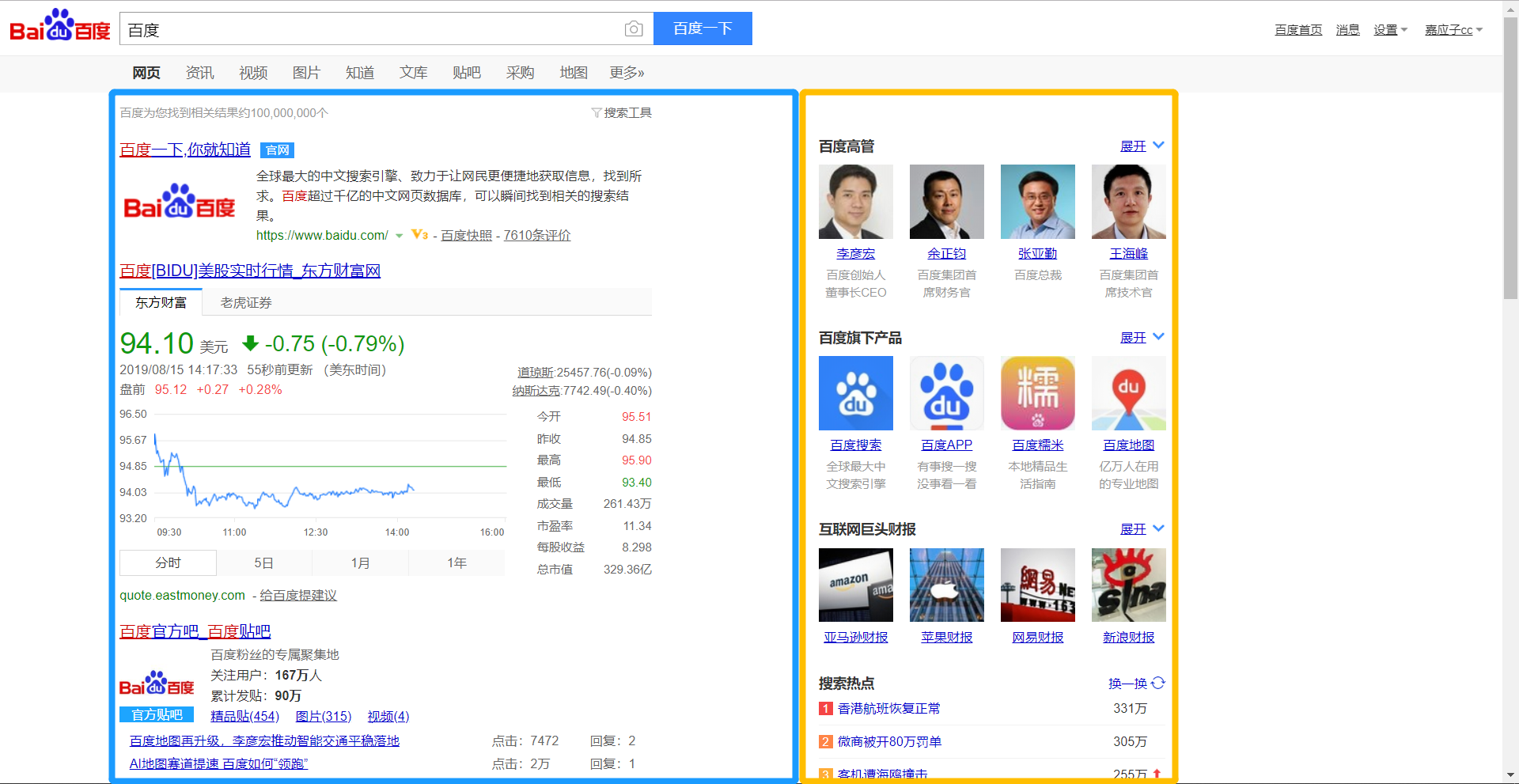Click the 百度搜索 product icon
Image resolution: width=1519 pixels, height=784 pixels.
[x=855, y=393]
